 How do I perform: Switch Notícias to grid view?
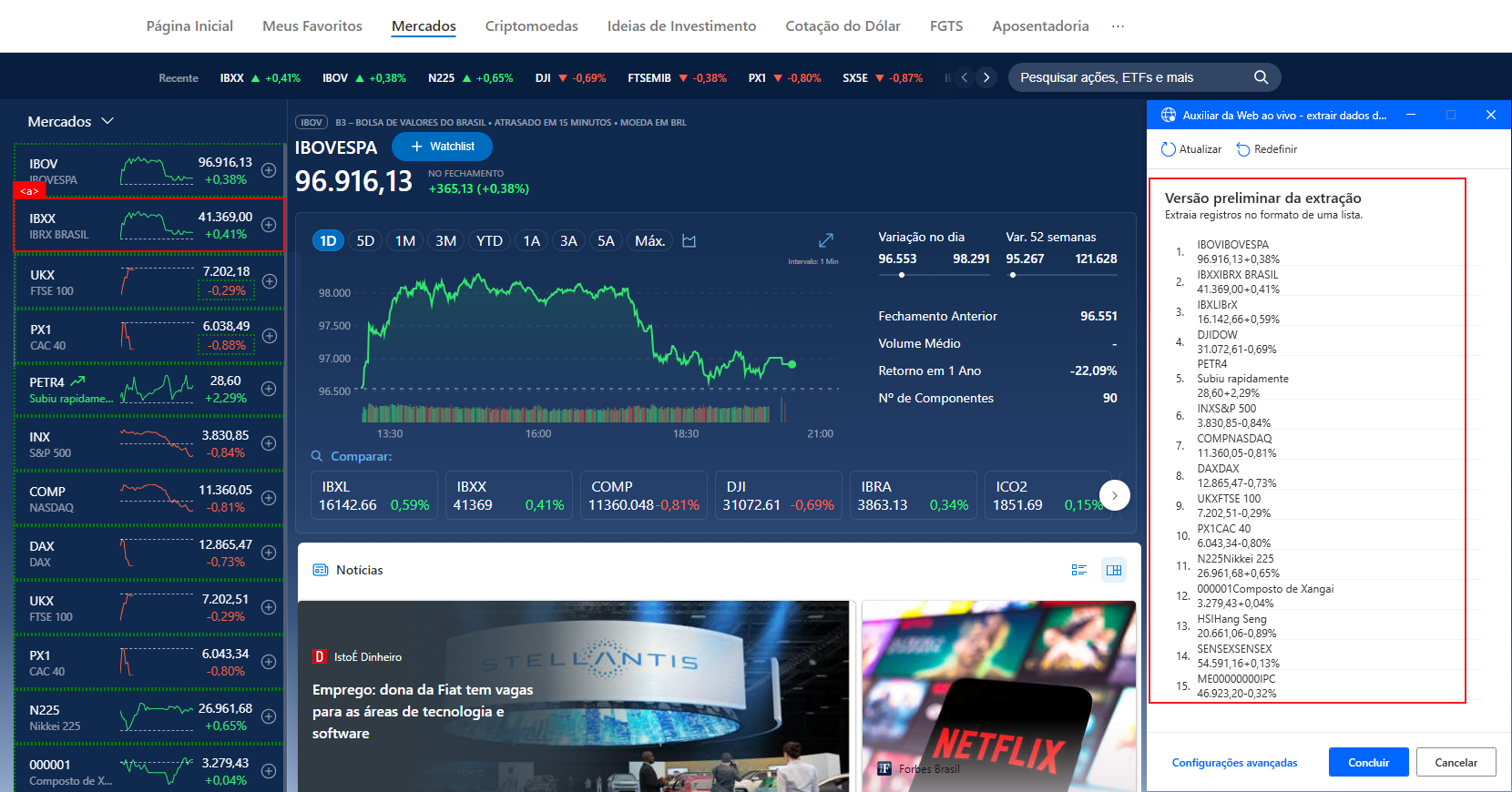(1114, 570)
